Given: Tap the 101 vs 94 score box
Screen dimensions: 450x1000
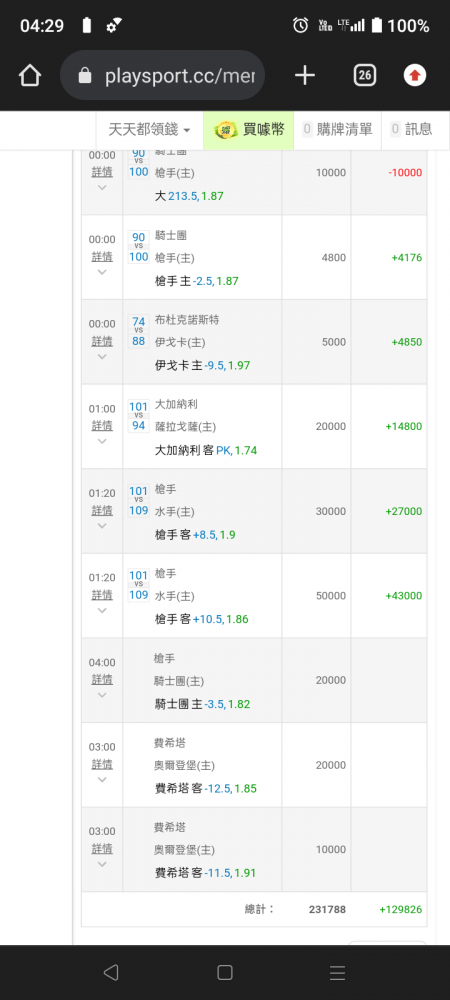Looking at the screenshot, I should pos(138,416).
